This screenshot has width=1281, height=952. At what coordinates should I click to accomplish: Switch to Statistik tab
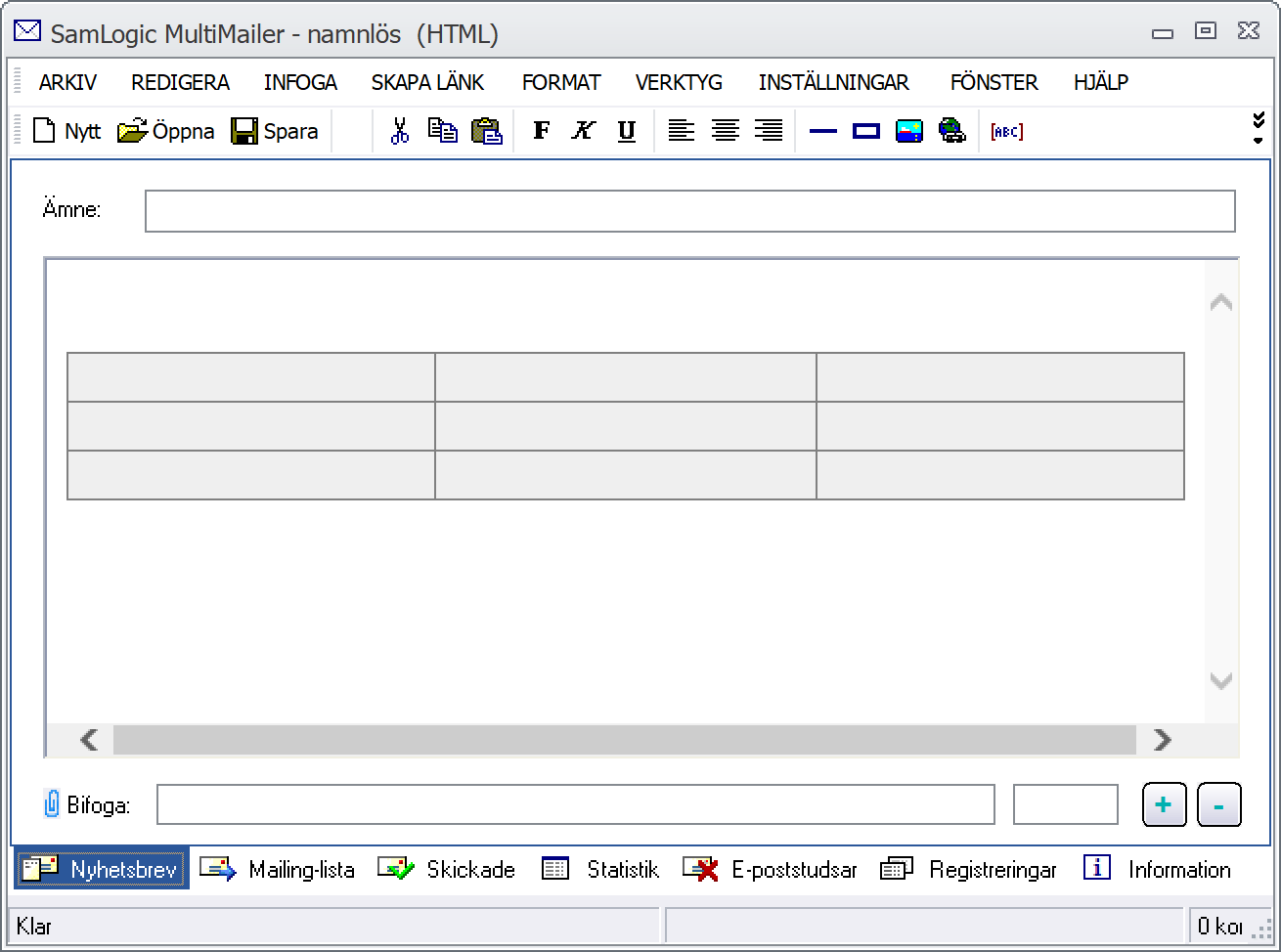coord(600,869)
